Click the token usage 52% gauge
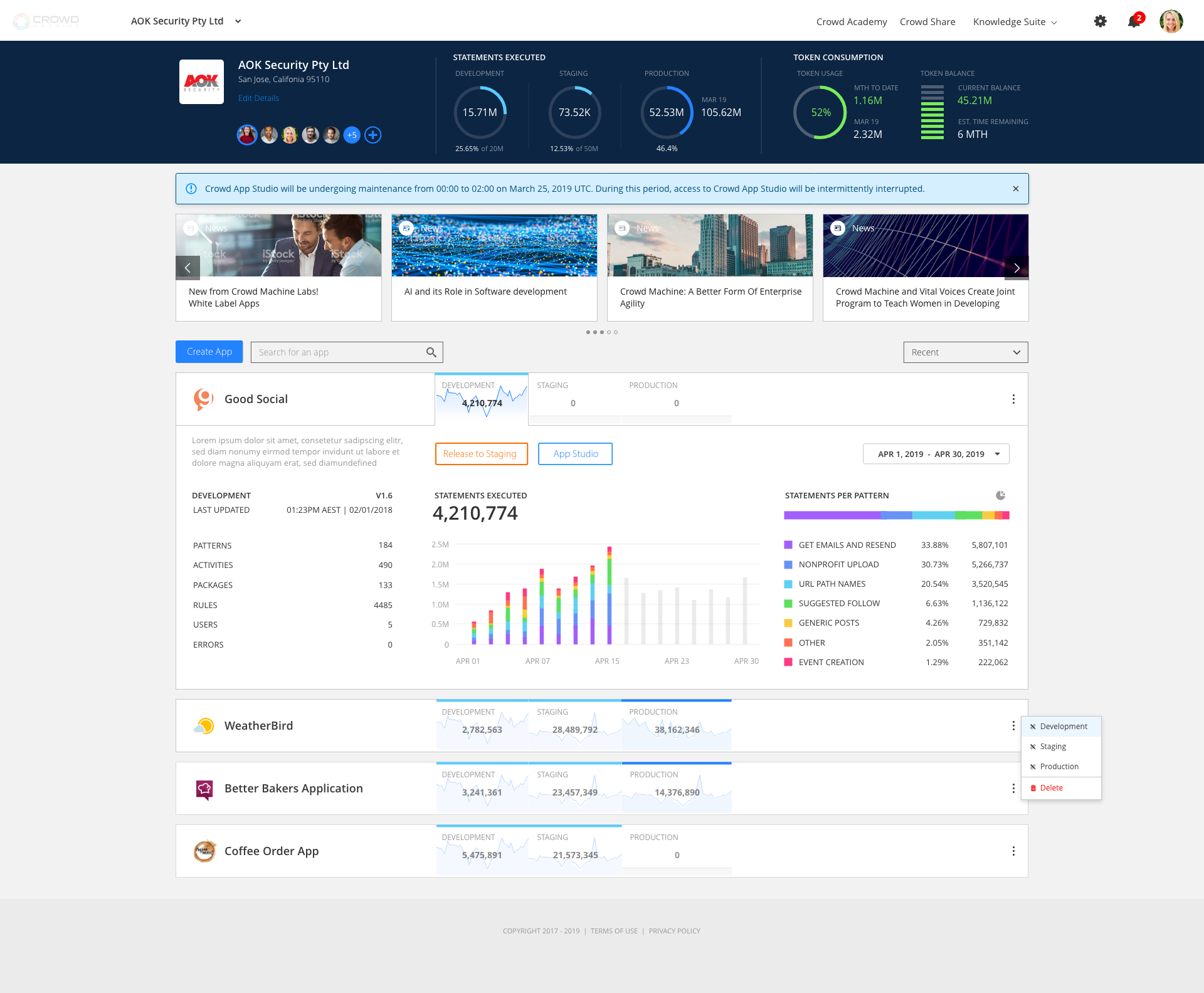Screen dimensions: 1204x993 click(820, 112)
